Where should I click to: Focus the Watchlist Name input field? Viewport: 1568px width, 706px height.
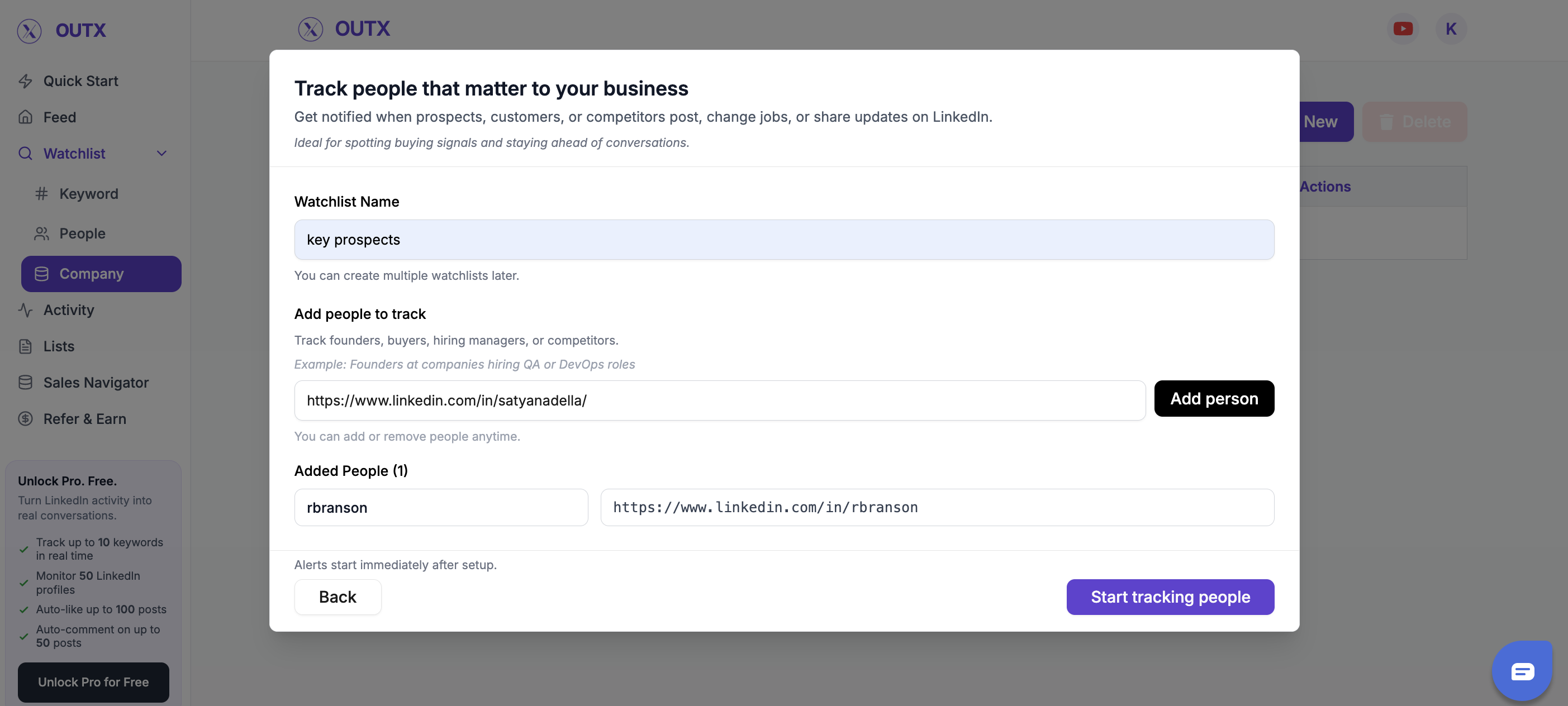(x=783, y=240)
